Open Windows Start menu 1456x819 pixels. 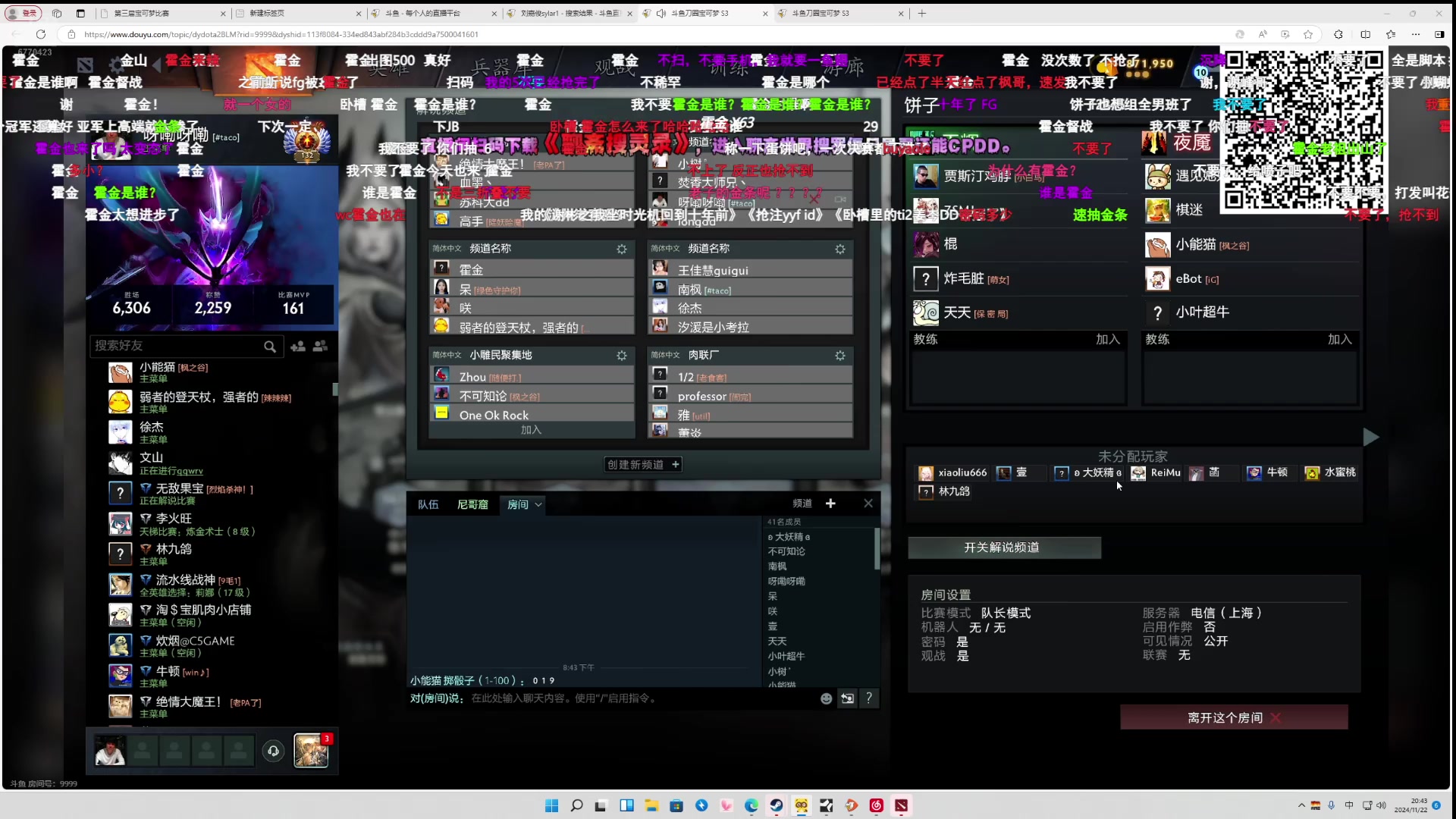pos(551,805)
